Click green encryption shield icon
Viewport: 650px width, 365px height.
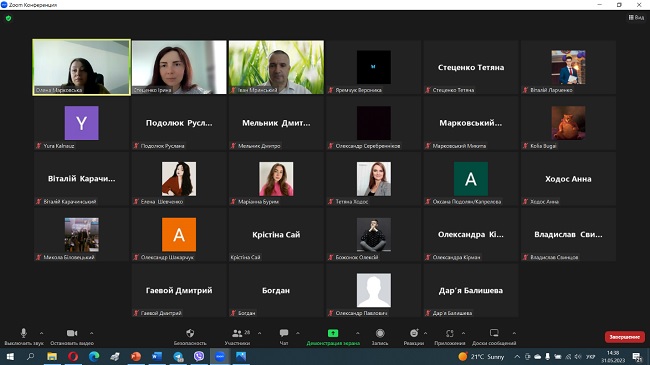coord(8,18)
